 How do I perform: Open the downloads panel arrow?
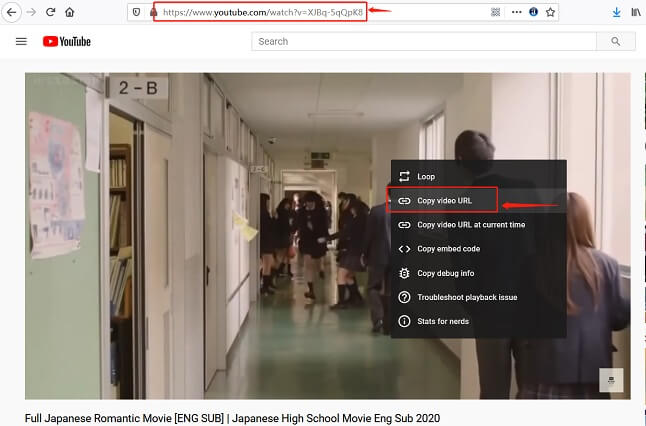[616, 12]
